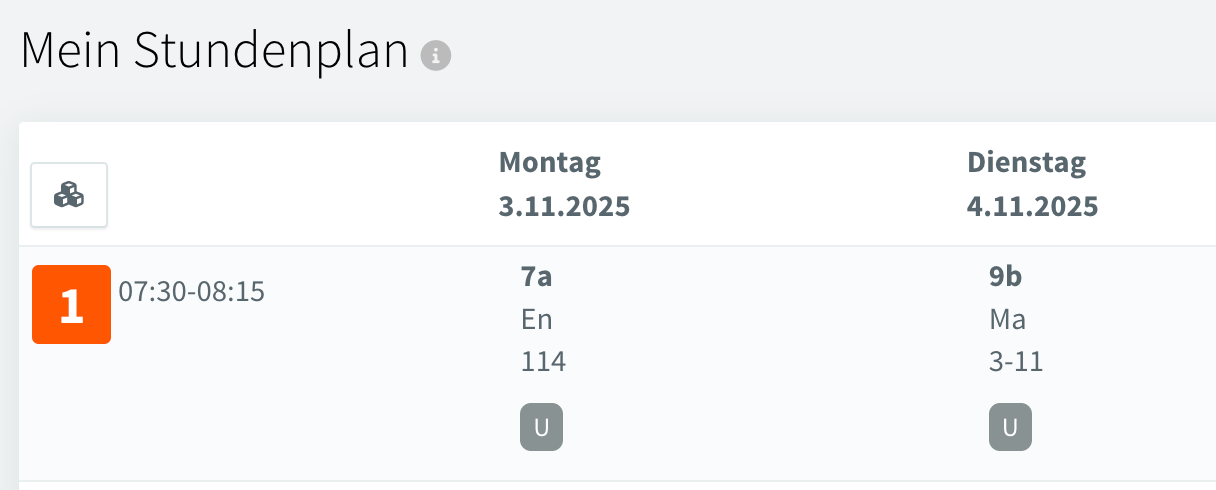The width and height of the screenshot is (1216, 490).
Task: Click the cubes icon button
Action: (x=69, y=195)
